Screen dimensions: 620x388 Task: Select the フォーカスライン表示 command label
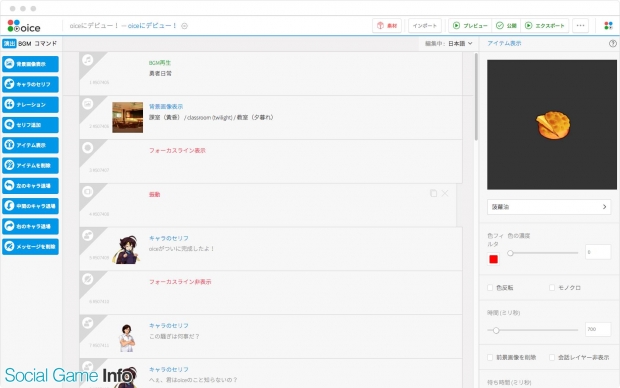pyautogui.click(x=177, y=150)
